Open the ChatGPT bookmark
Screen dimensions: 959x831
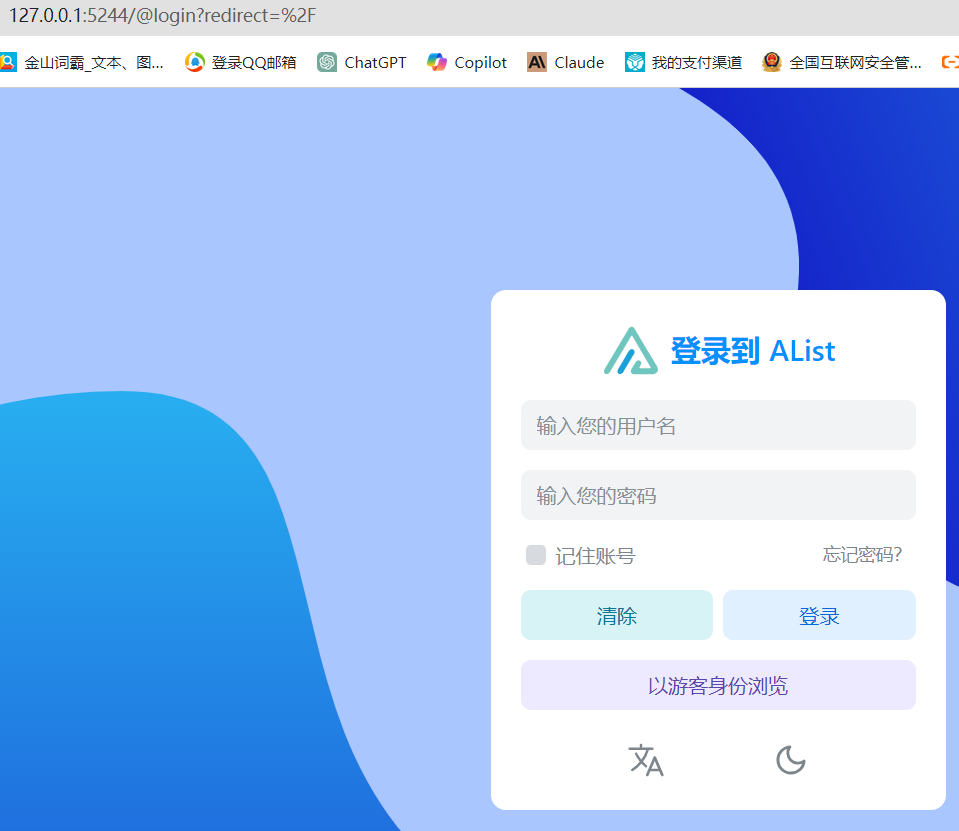click(362, 62)
